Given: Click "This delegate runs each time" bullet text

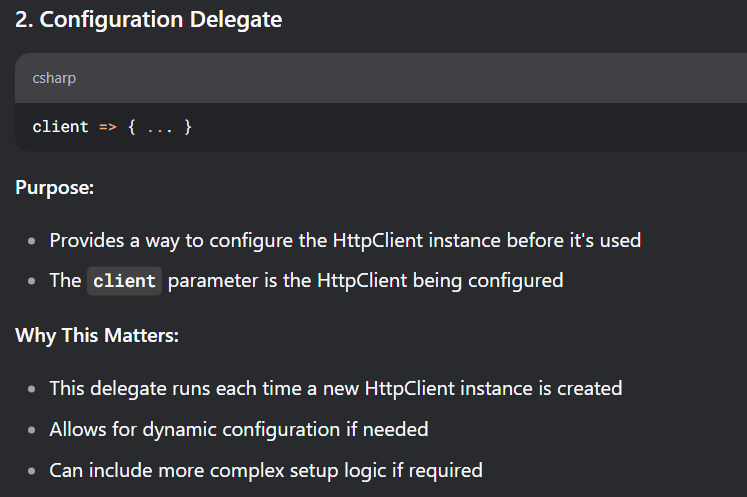Looking at the screenshot, I should pyautogui.click(x=177, y=389).
